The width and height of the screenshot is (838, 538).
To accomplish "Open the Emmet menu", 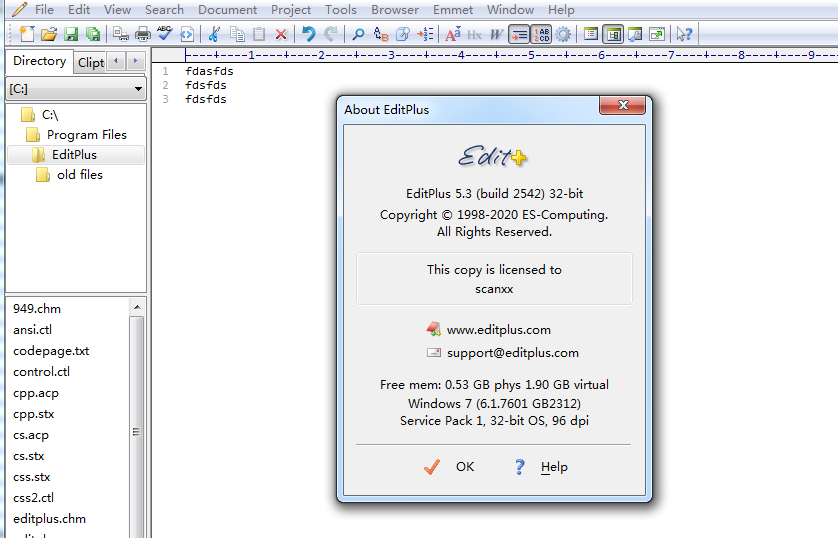I will 453,10.
